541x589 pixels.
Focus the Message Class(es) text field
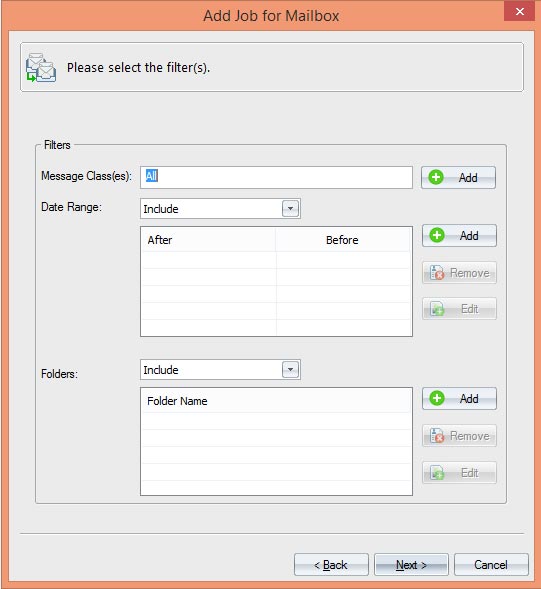coord(276,177)
